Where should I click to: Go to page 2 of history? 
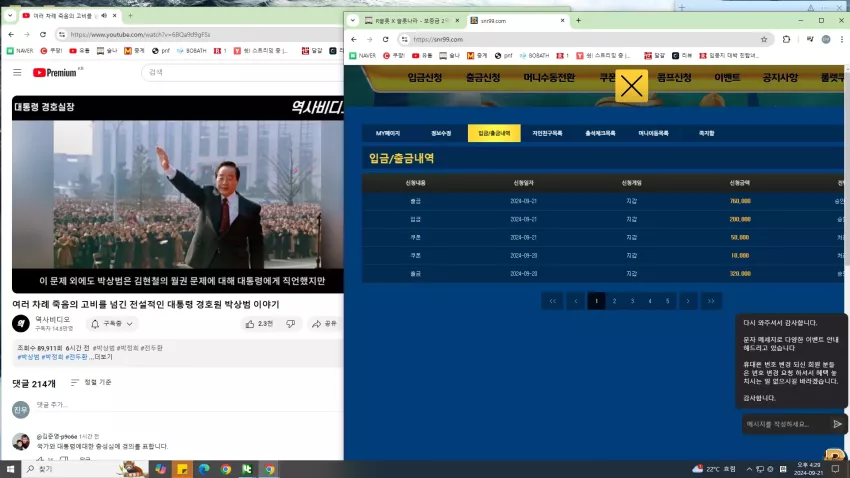pos(614,301)
